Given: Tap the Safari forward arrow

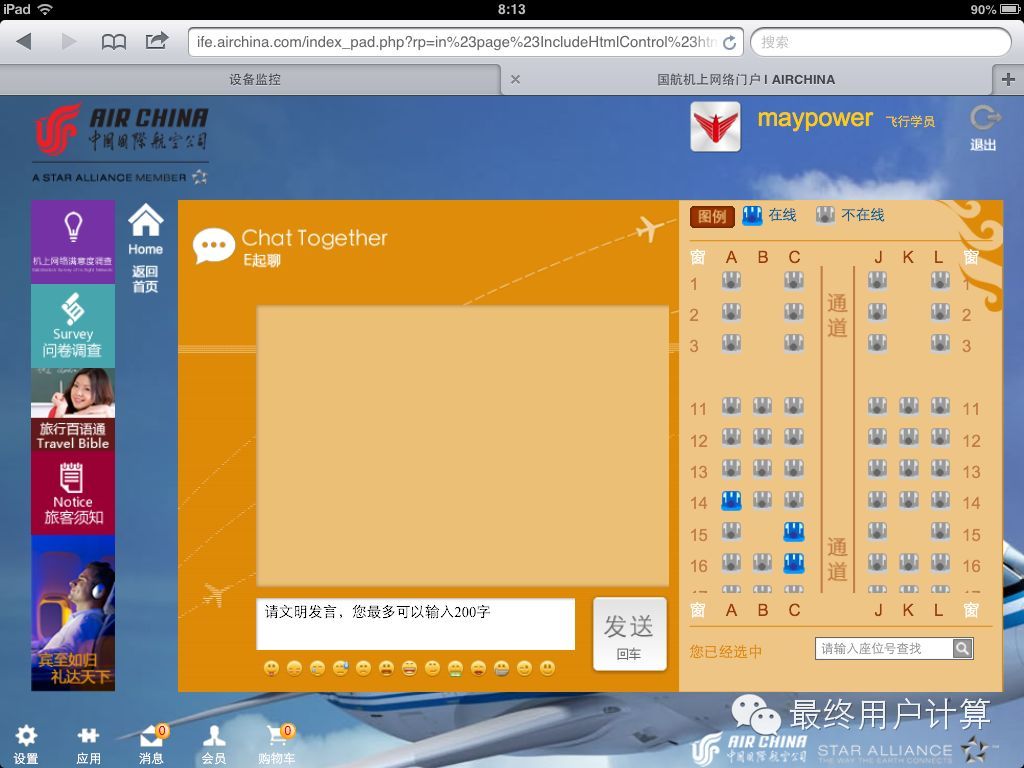Looking at the screenshot, I should coord(69,42).
